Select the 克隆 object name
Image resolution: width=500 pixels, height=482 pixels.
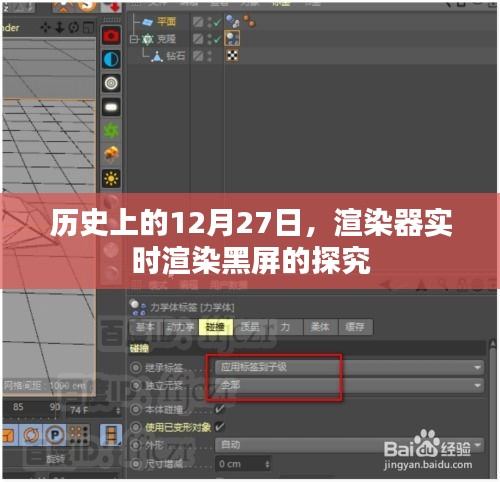point(167,39)
